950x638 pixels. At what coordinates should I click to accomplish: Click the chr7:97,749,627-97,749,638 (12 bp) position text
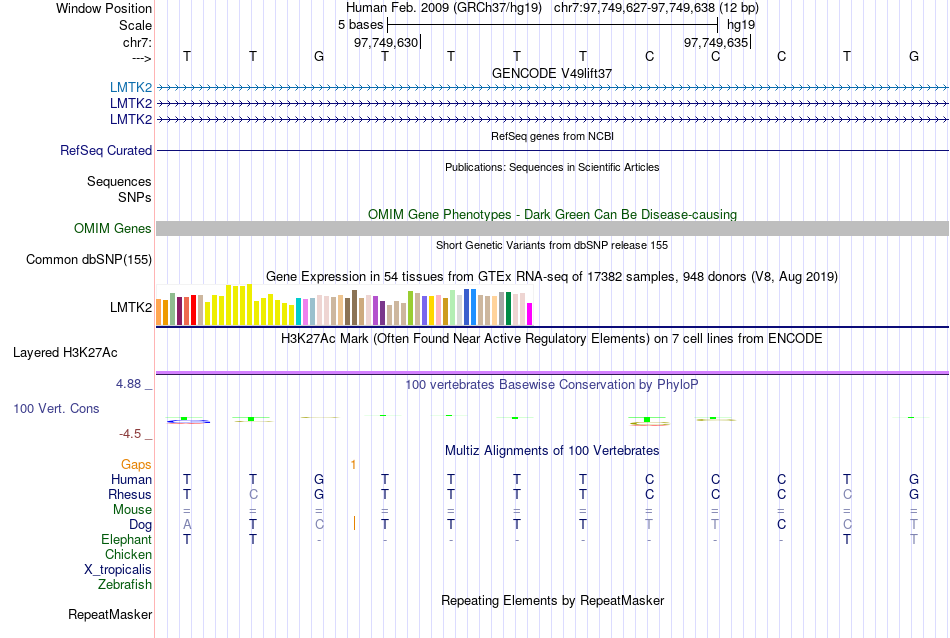pyautogui.click(x=656, y=8)
